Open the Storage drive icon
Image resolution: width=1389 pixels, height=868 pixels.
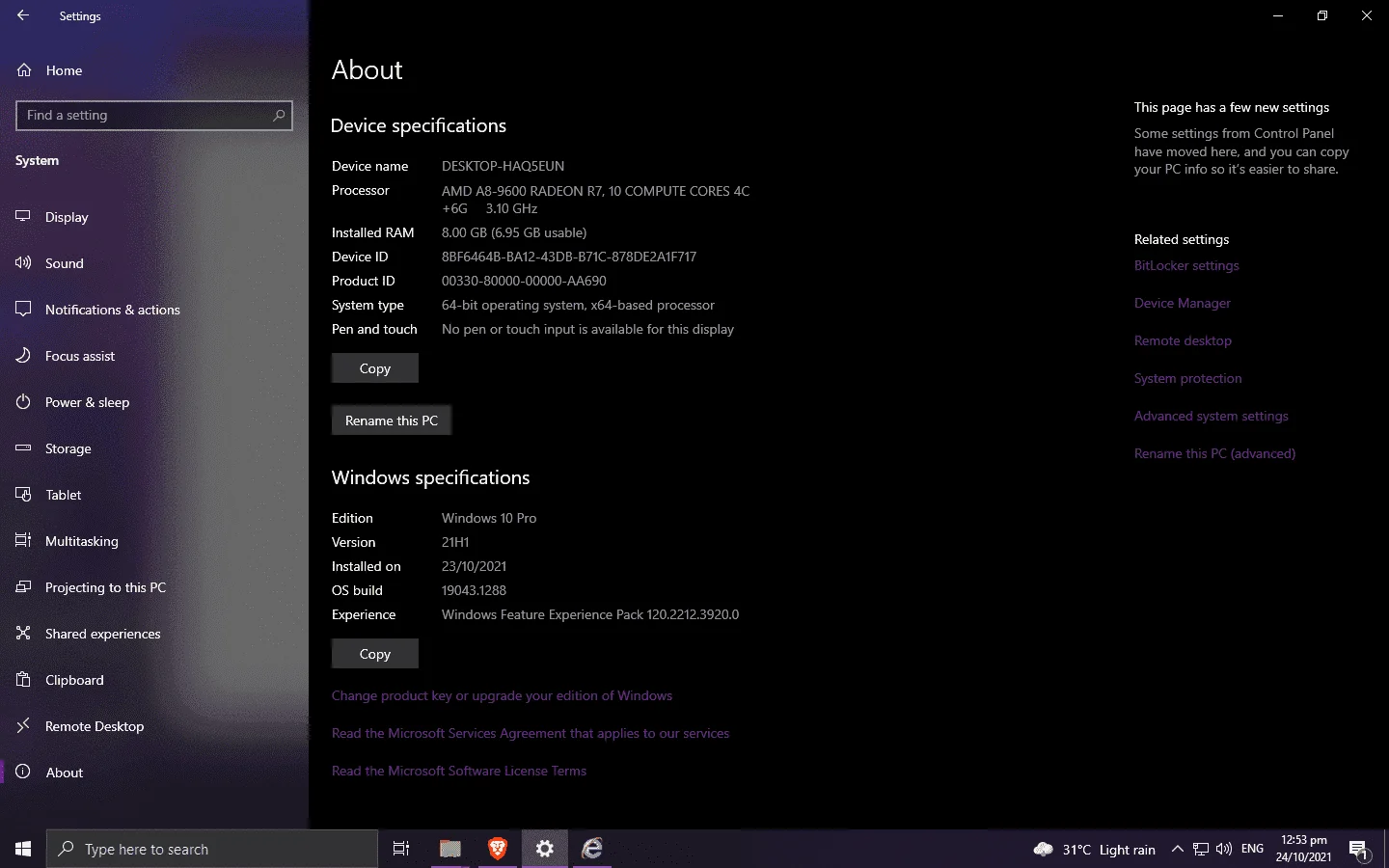pyautogui.click(x=23, y=448)
